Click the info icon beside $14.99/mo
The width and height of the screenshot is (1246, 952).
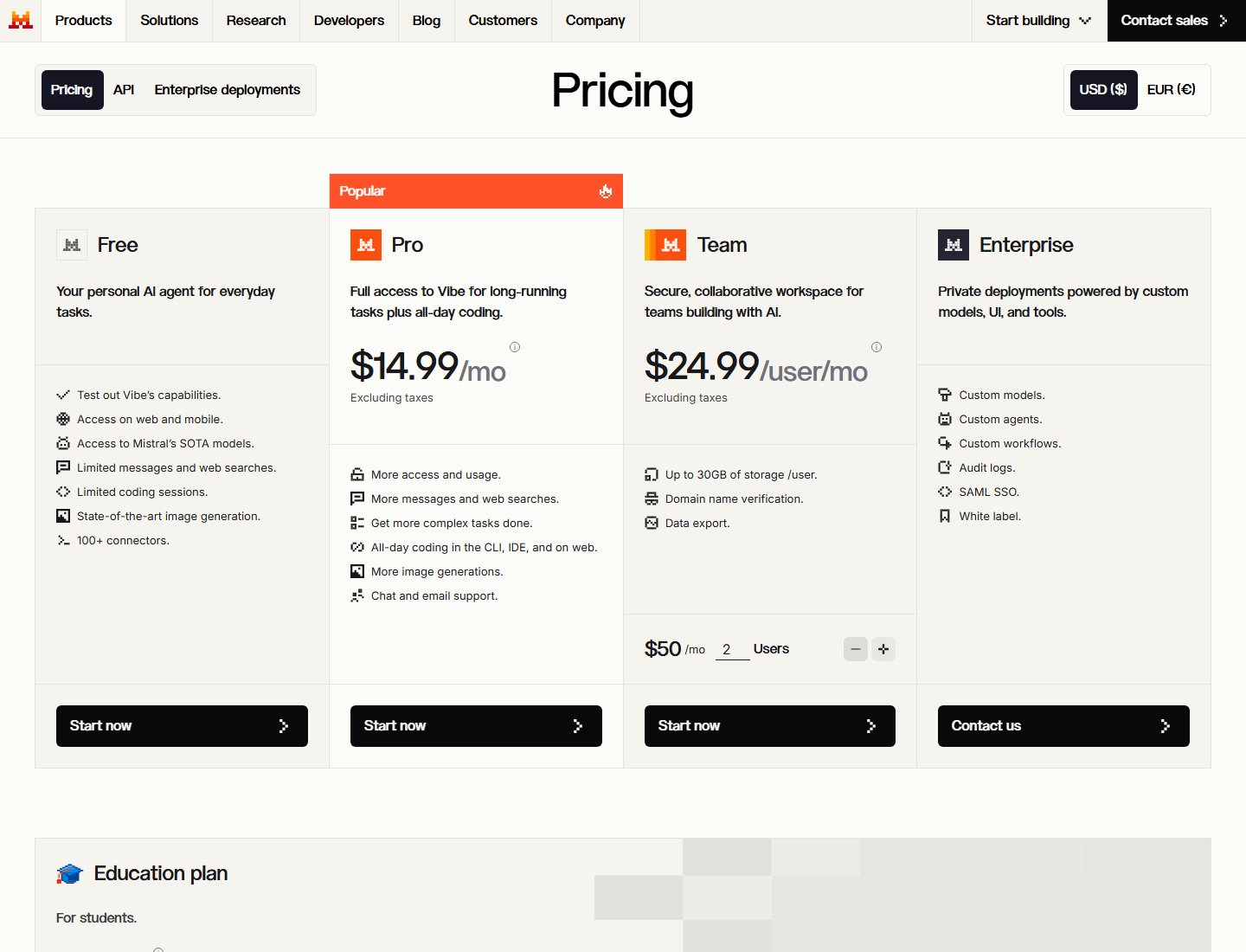[515, 347]
